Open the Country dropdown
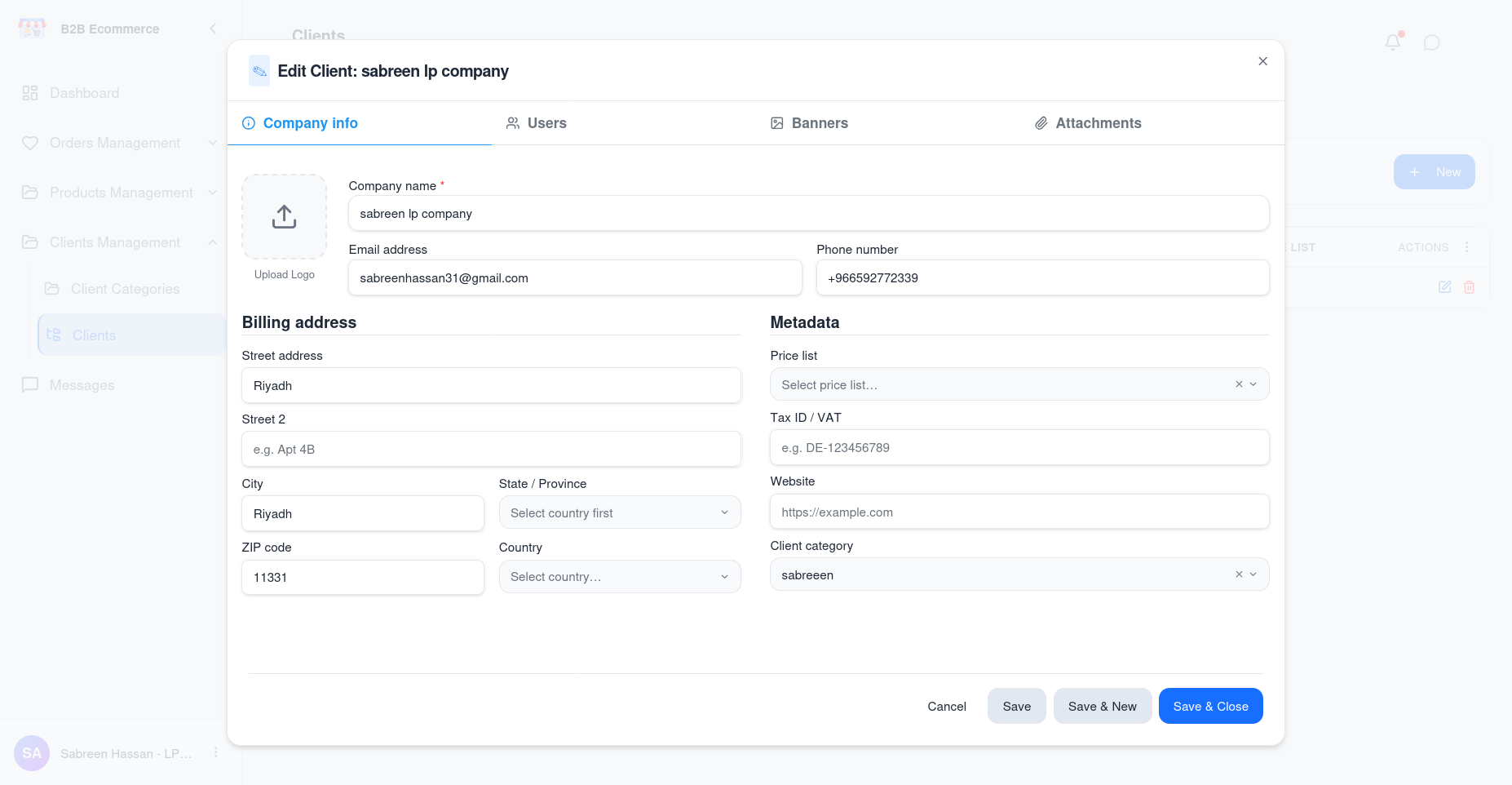Viewport: 1512px width, 785px height. coord(620,577)
